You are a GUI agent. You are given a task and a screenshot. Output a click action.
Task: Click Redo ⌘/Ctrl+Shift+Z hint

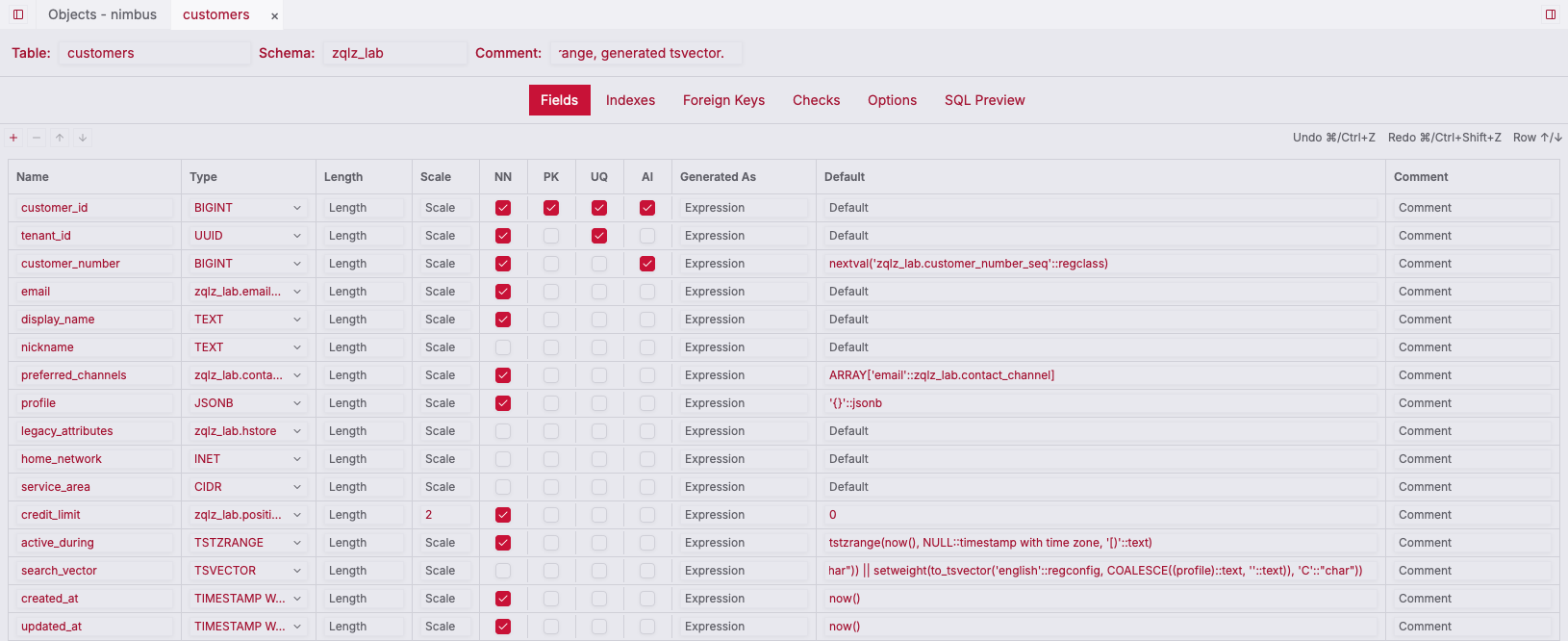1445,138
